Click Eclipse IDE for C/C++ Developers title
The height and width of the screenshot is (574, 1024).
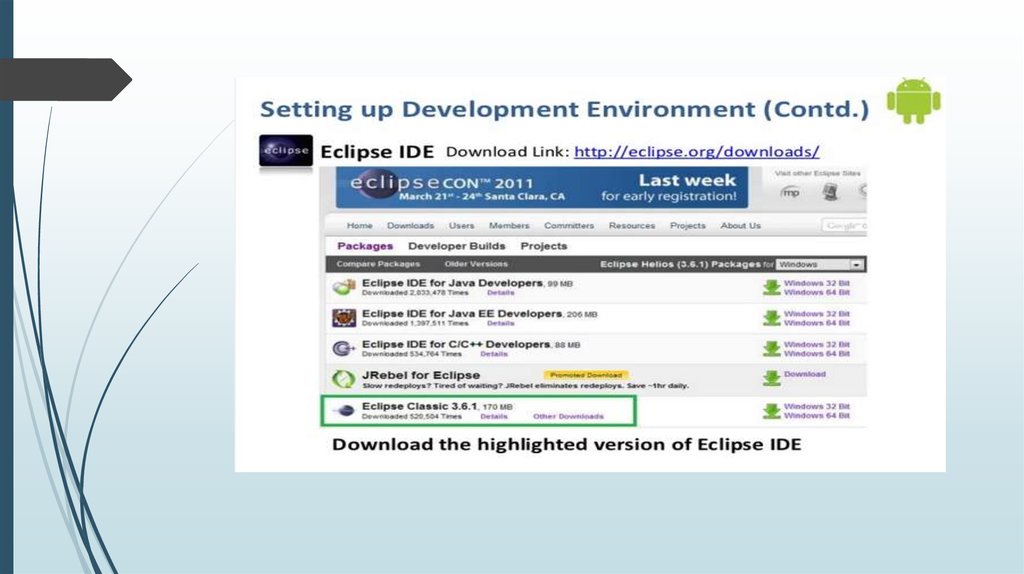tap(456, 344)
